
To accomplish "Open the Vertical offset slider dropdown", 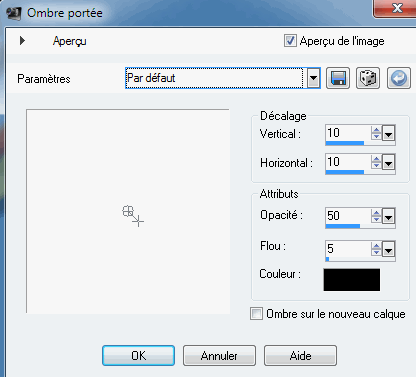I will [x=389, y=134].
